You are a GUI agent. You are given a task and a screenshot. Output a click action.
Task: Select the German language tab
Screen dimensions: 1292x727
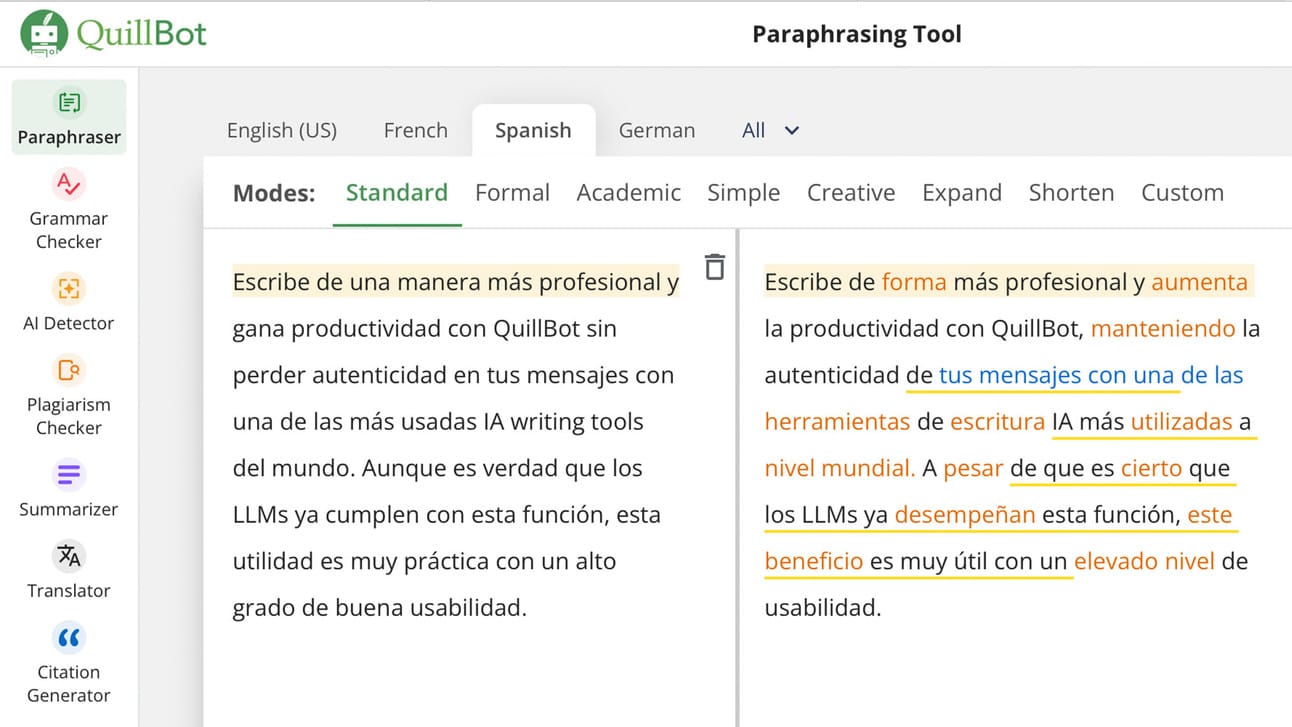pos(656,130)
